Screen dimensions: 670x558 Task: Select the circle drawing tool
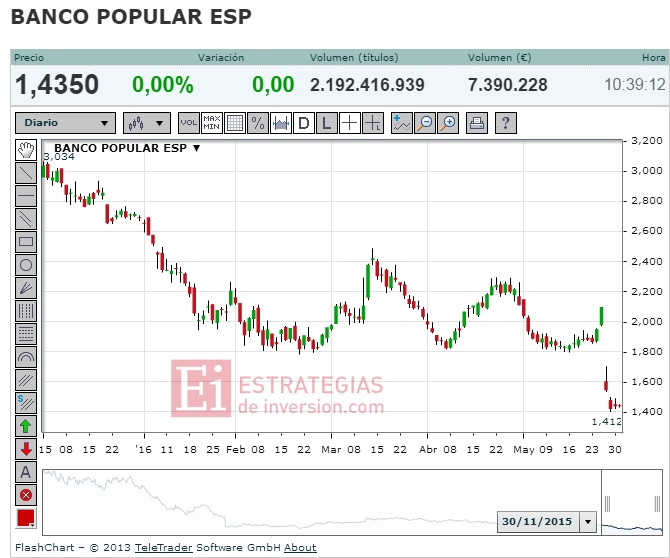click(x=26, y=265)
